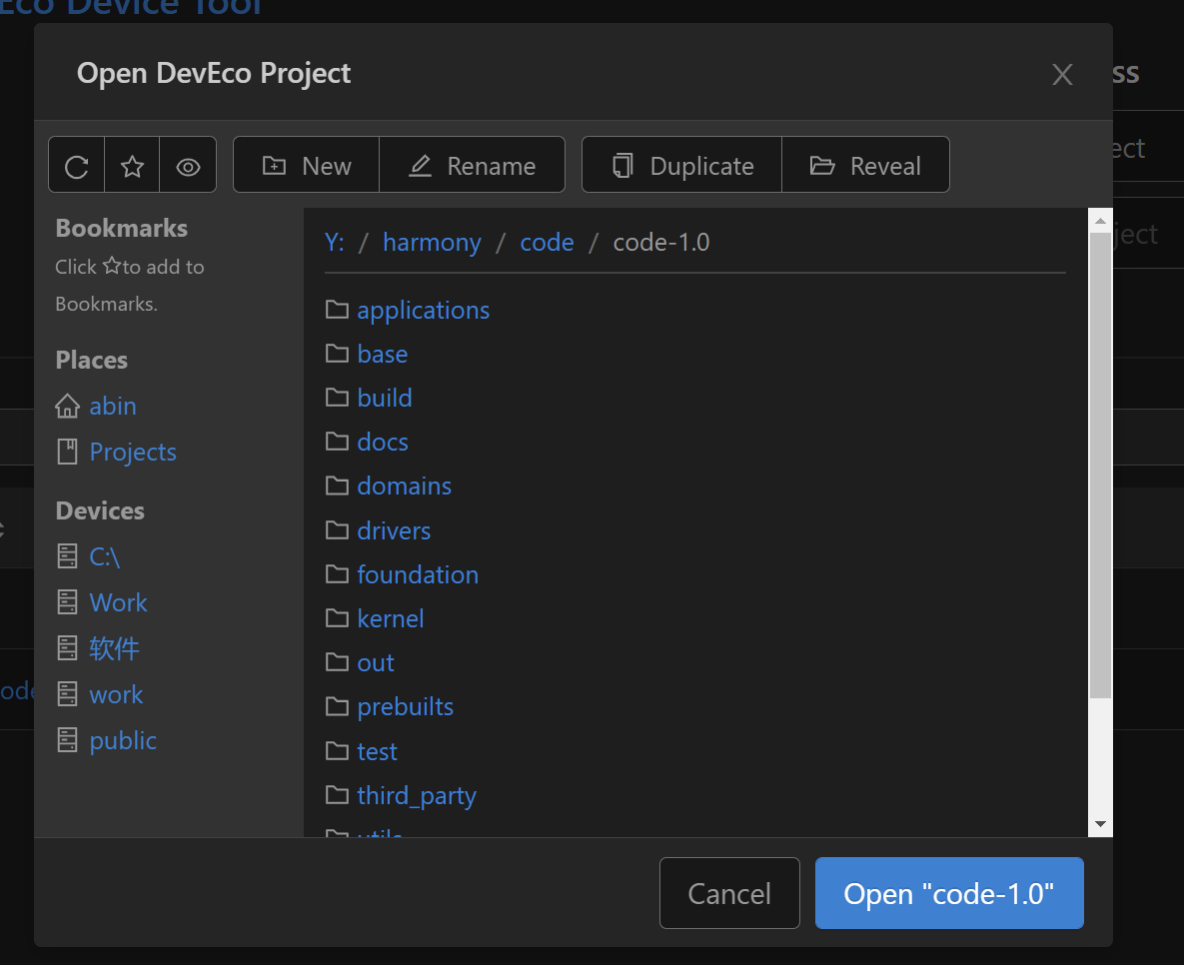This screenshot has width=1184, height=965.
Task: Open the Projects place
Action: coord(132,452)
